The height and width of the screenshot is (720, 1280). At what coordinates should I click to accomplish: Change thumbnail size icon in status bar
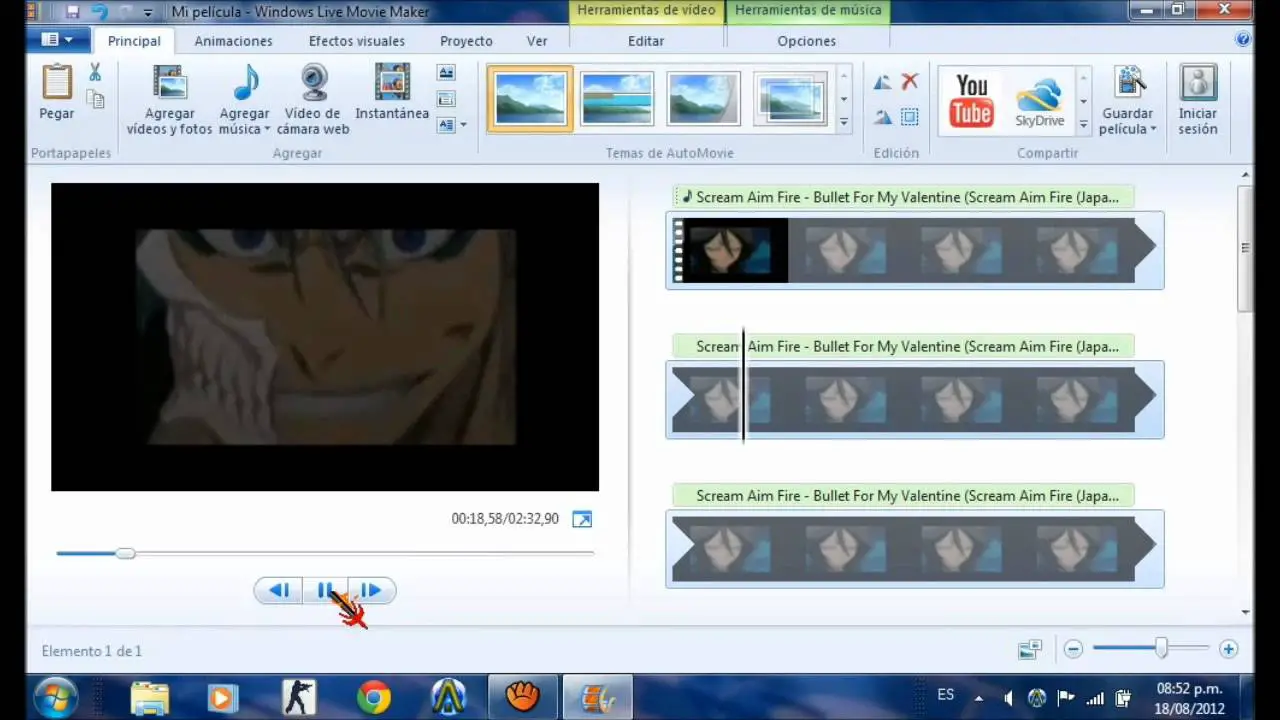[x=1030, y=650]
